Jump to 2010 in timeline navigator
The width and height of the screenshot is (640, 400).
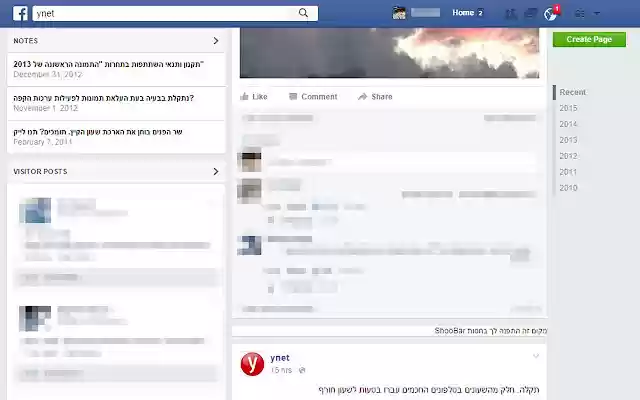pyautogui.click(x=568, y=188)
